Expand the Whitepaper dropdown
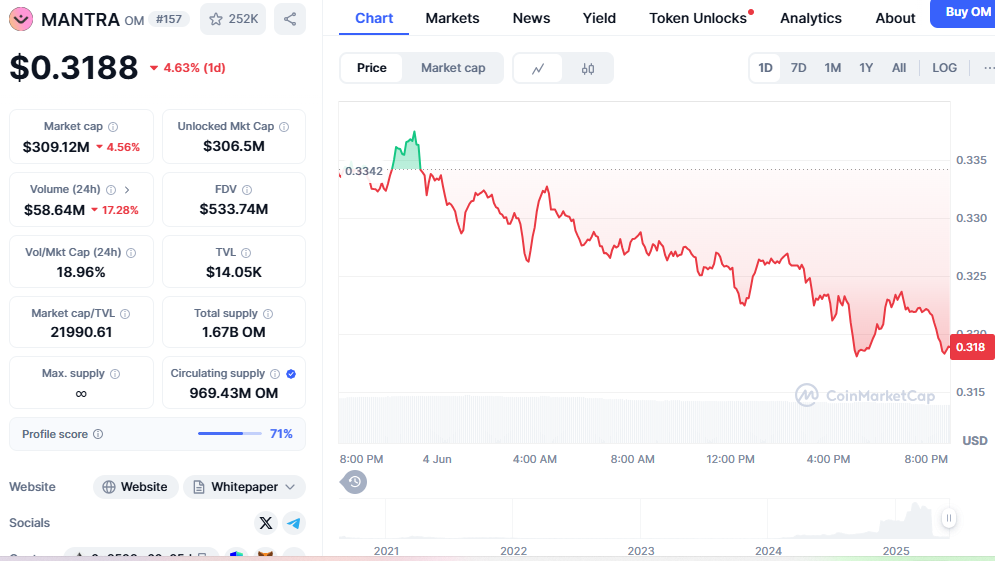Viewport: 995px width, 561px height. tap(244, 487)
